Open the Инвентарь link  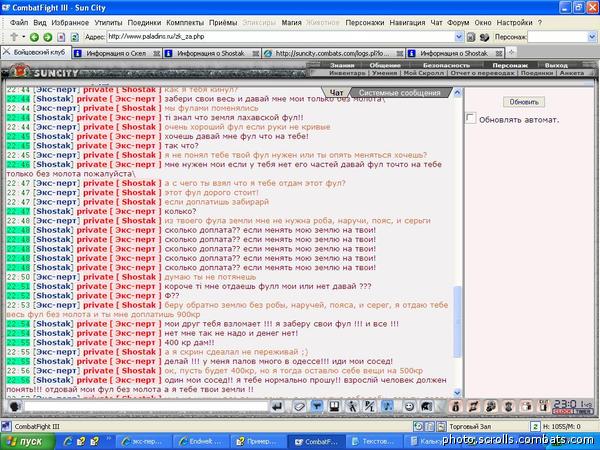347,73
